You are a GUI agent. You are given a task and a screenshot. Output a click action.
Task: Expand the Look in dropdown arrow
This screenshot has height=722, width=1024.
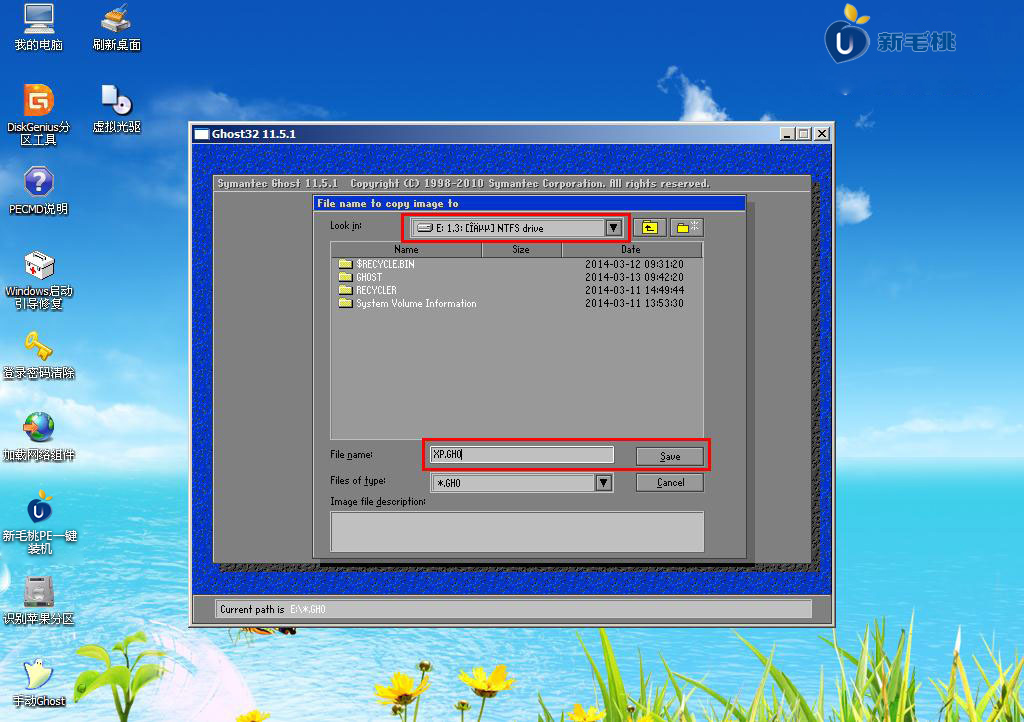click(613, 228)
